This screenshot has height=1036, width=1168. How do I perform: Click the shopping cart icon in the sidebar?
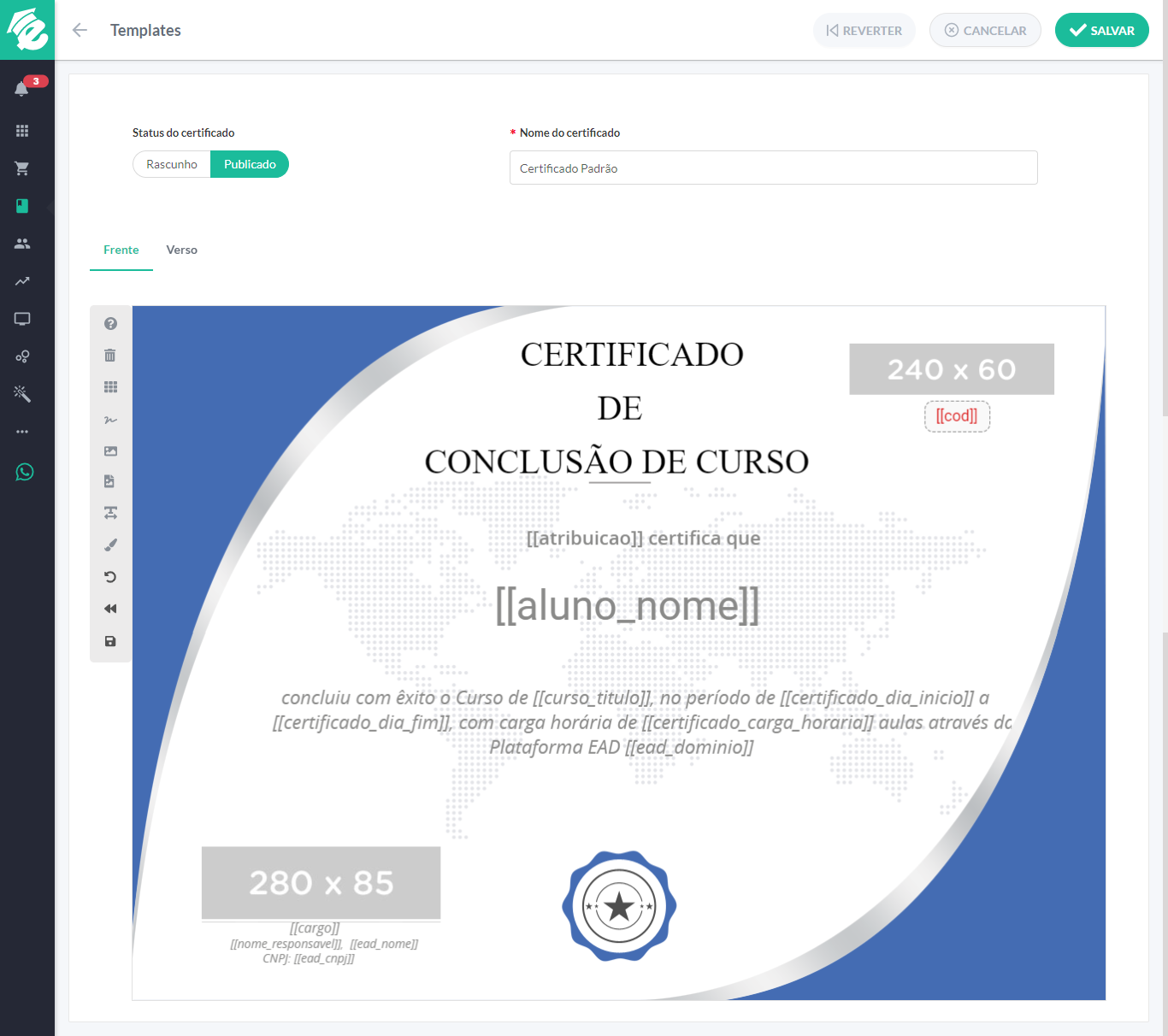click(x=22, y=168)
